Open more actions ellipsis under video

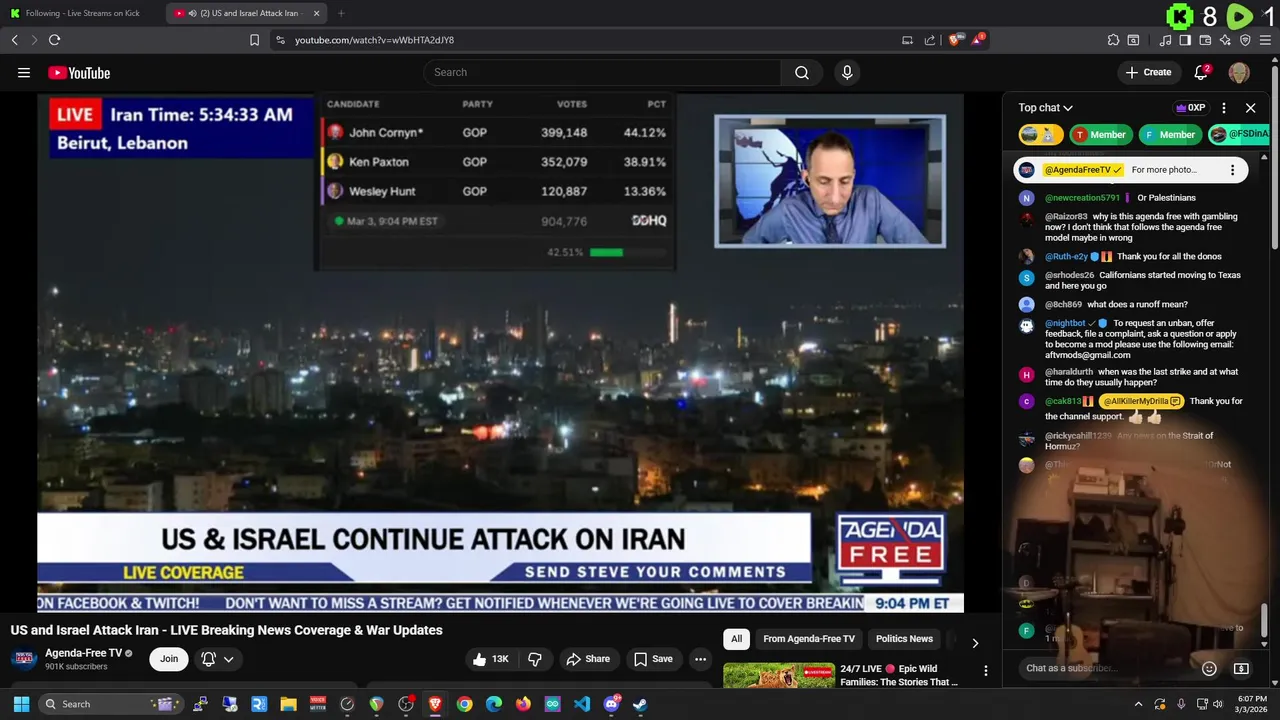tap(700, 659)
